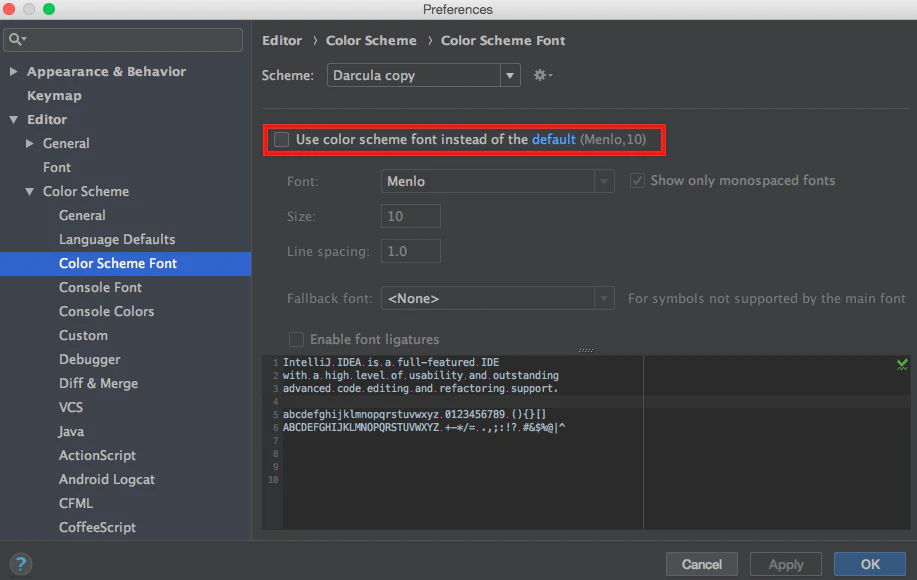Select Language Defaults under Color Scheme
This screenshot has width=917, height=580.
(x=117, y=239)
